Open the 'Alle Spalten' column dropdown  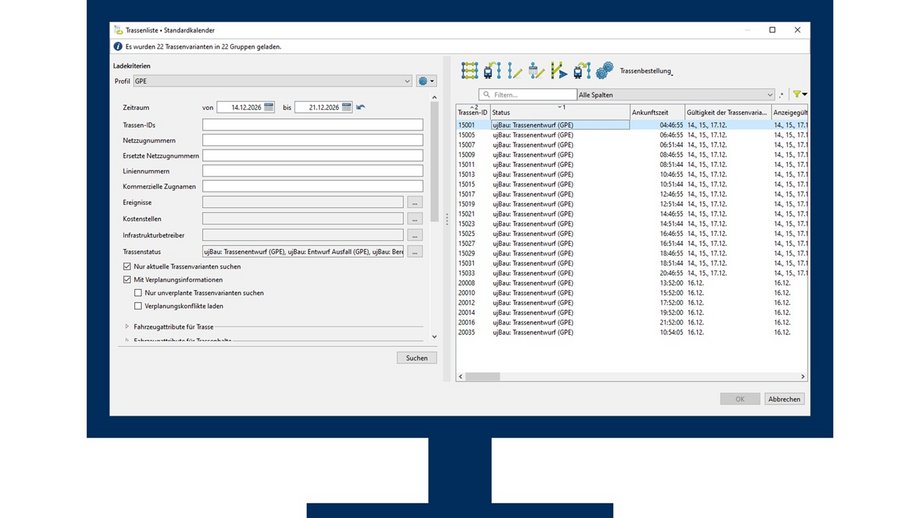tap(676, 94)
